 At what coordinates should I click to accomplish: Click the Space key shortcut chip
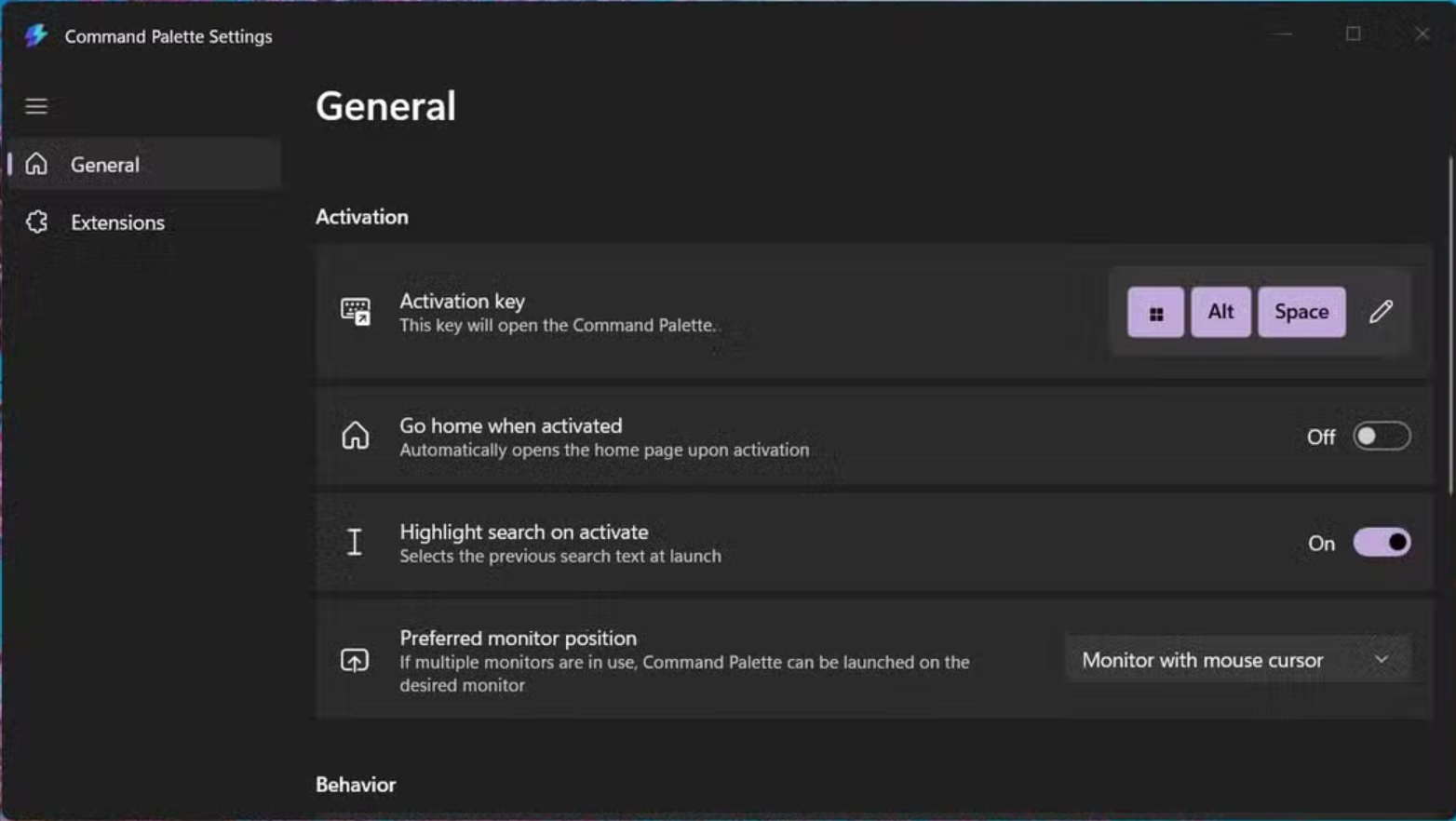click(x=1301, y=312)
